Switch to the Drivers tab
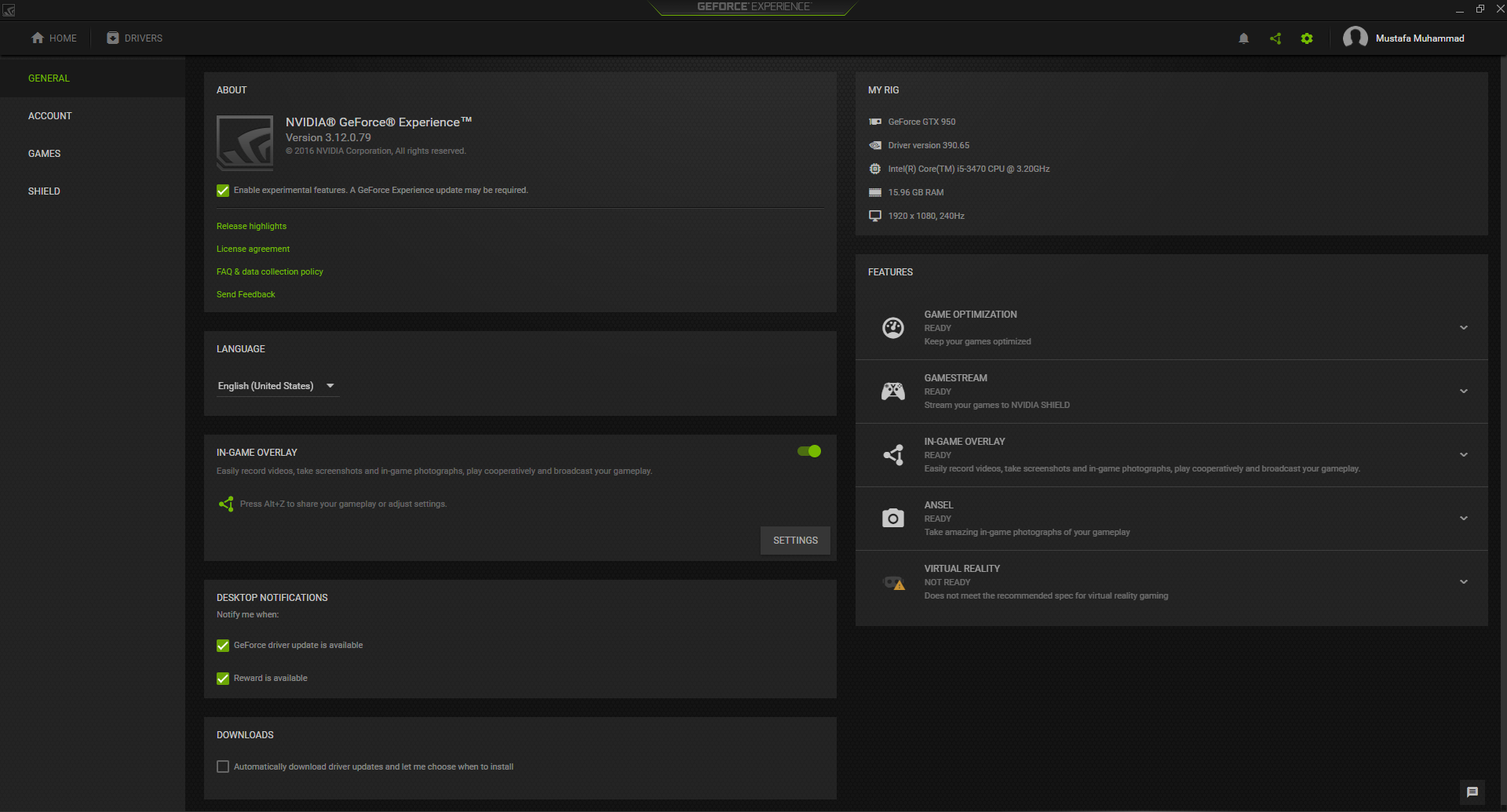Image resolution: width=1507 pixels, height=812 pixels. (135, 38)
